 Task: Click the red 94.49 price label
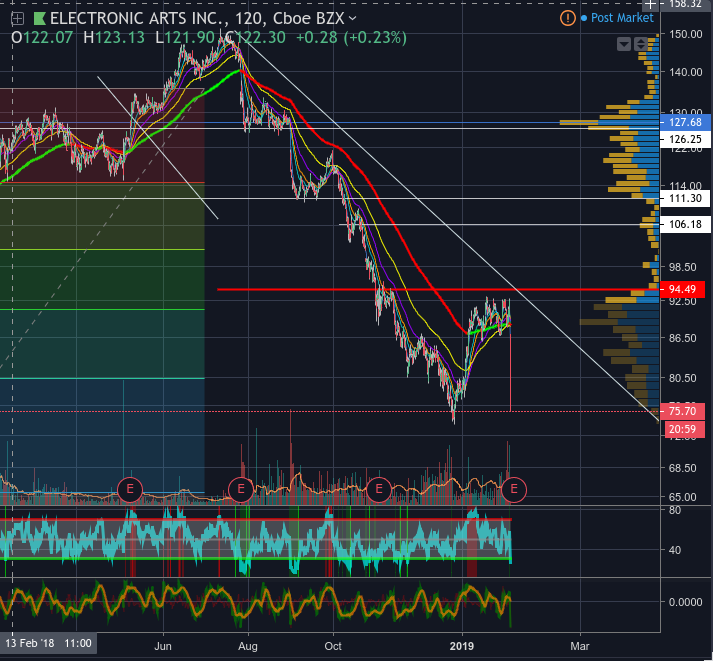click(x=682, y=289)
